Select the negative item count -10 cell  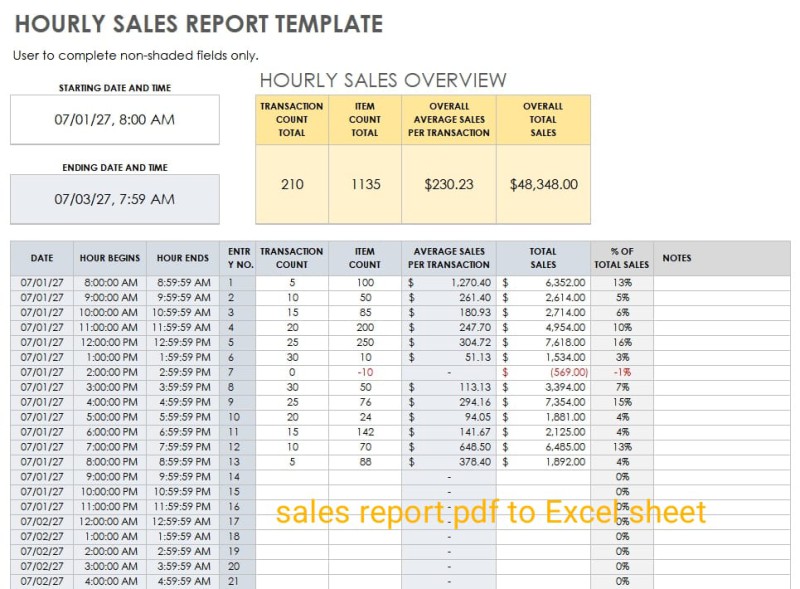point(365,372)
